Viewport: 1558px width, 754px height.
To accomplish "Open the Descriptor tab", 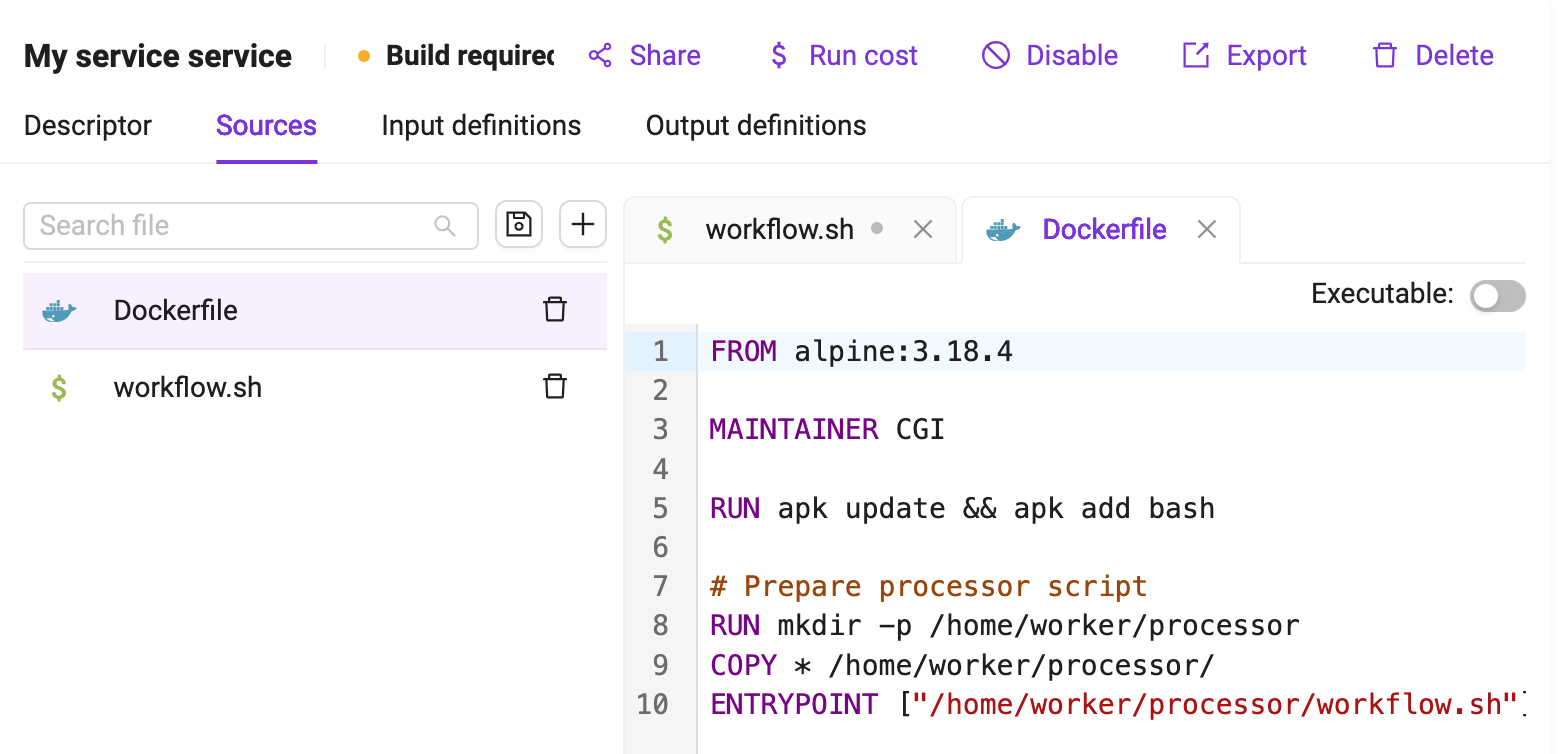I will (88, 126).
